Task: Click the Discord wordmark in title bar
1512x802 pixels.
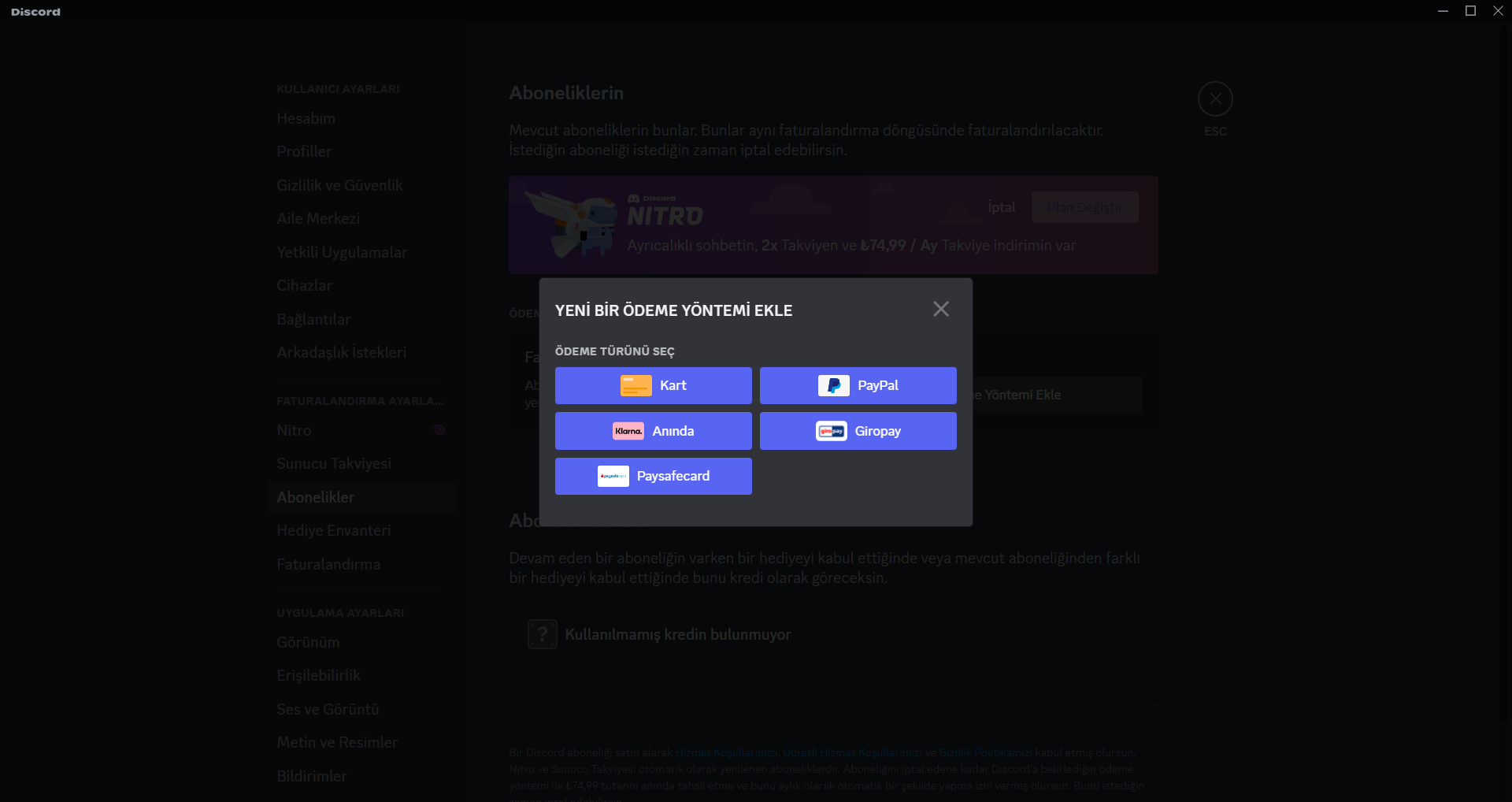Action: pyautogui.click(x=35, y=12)
